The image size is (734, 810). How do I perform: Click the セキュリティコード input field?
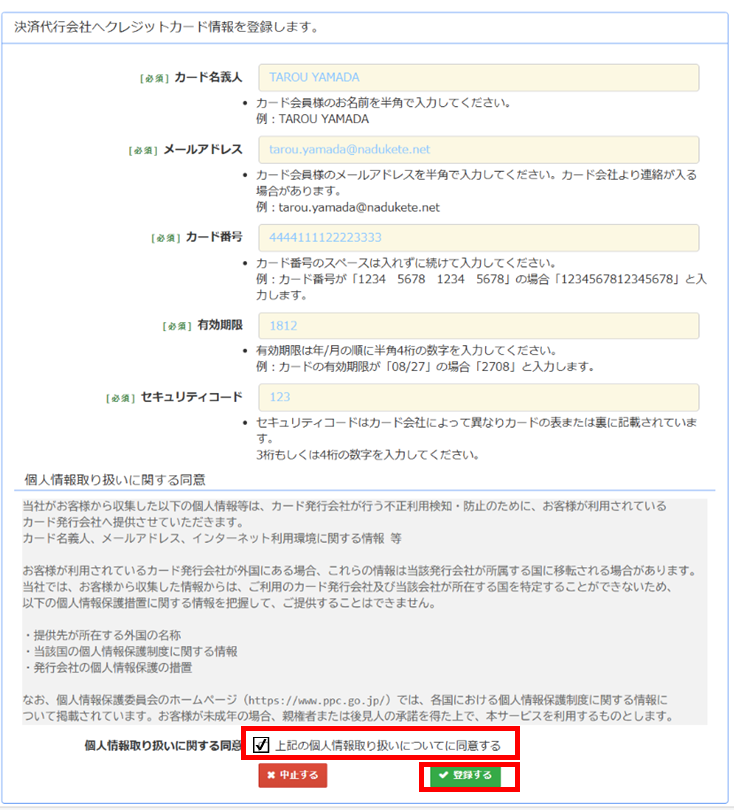(x=478, y=397)
